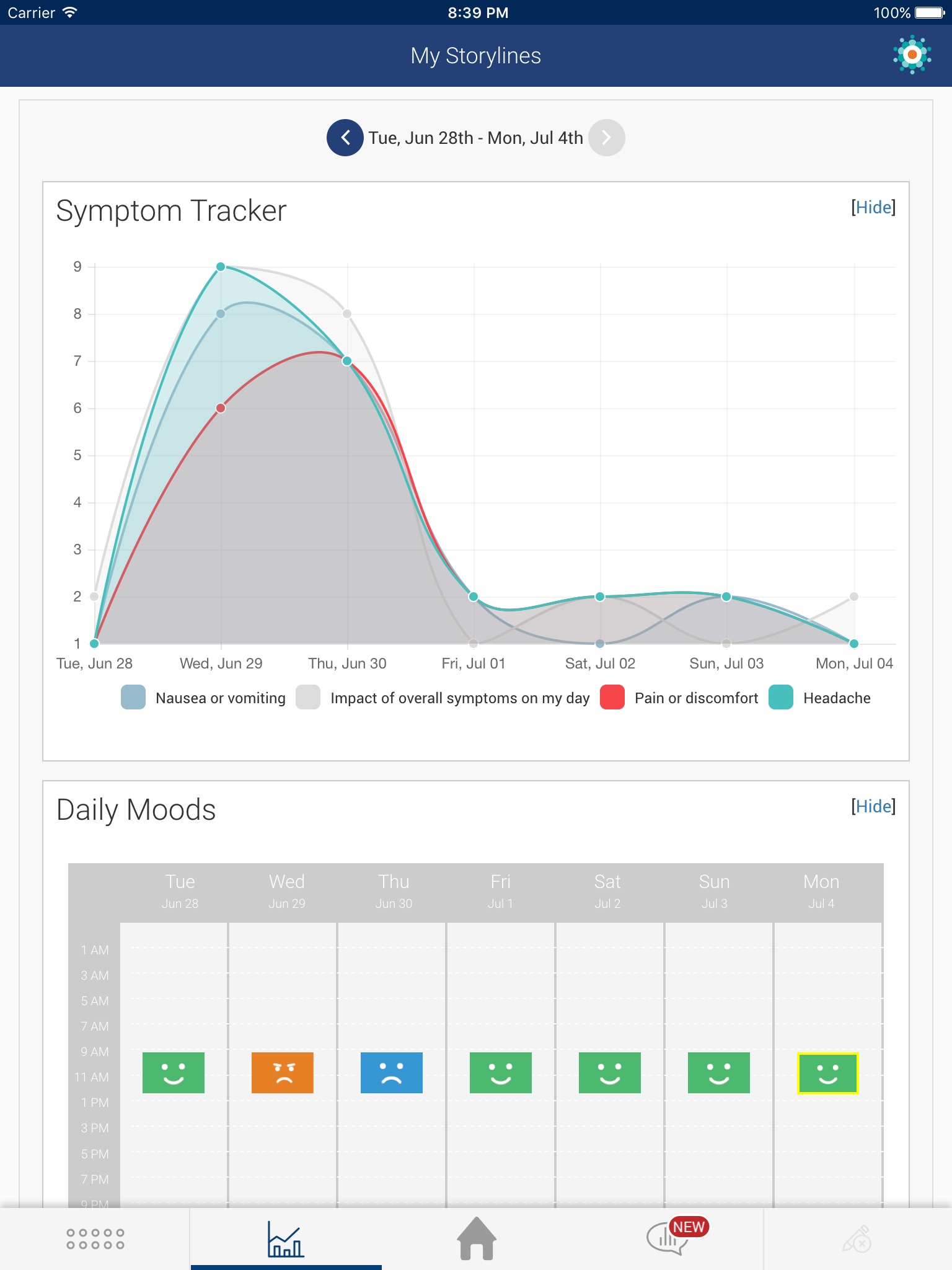Tap the highlighted happy mood on Monday
Viewport: 952px width, 1270px height.
[x=827, y=1073]
